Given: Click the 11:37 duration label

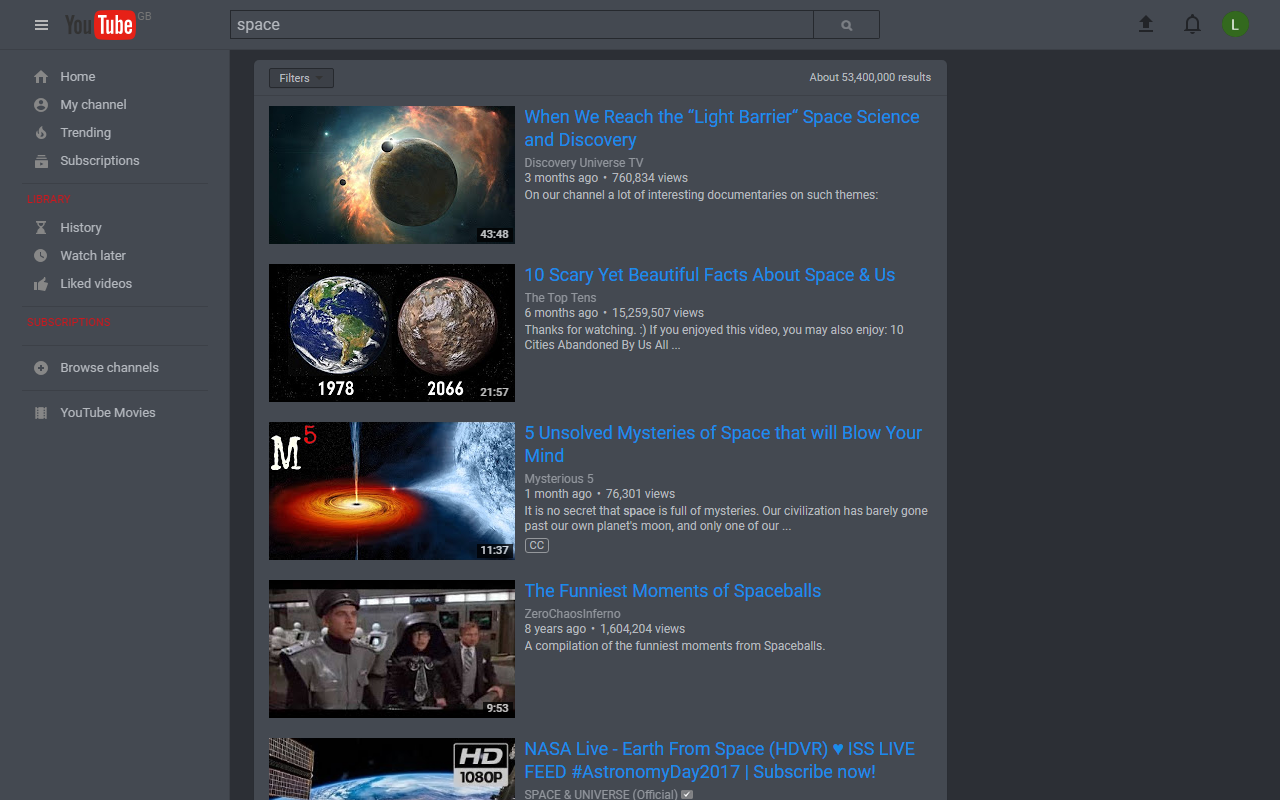Looking at the screenshot, I should point(494,550).
